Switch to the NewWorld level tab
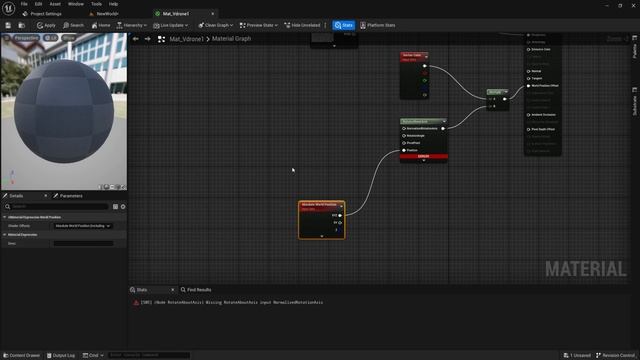 click(x=104, y=13)
